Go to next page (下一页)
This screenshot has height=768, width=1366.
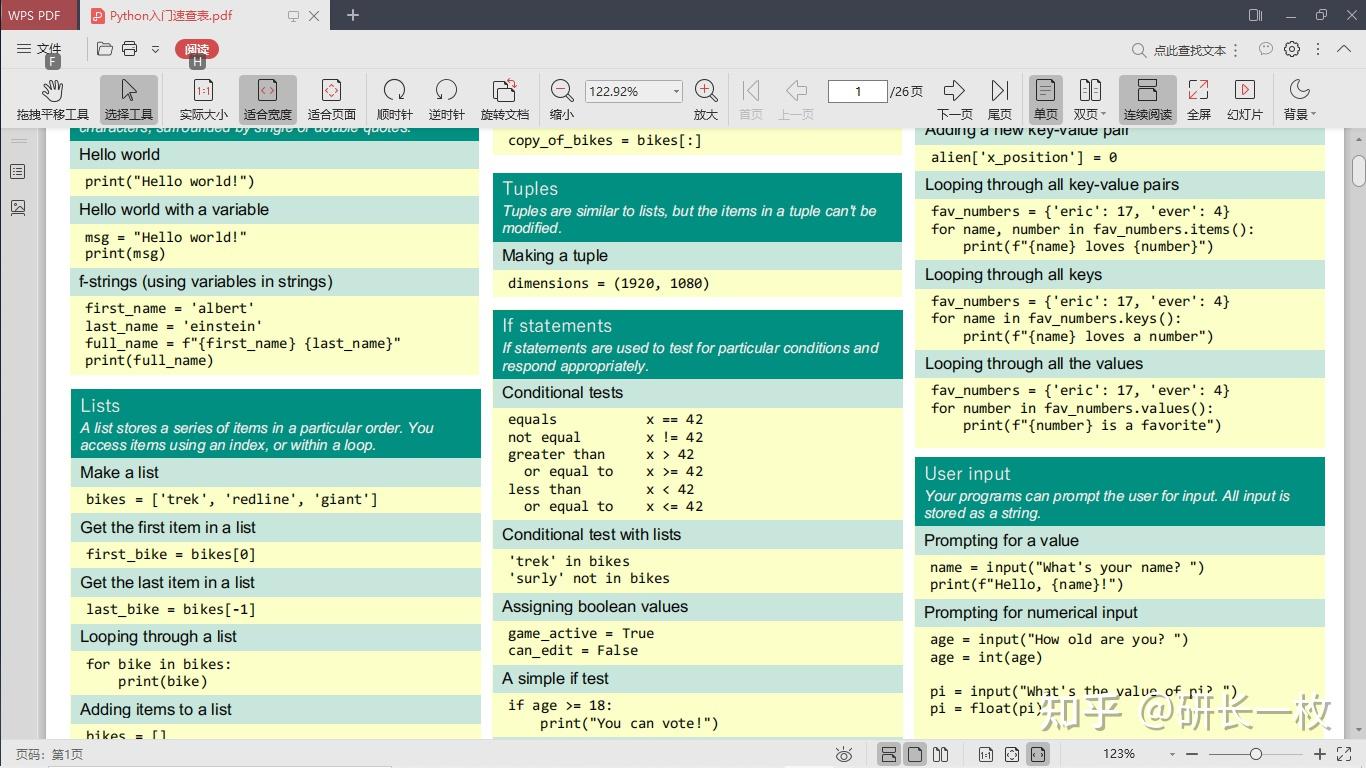(x=954, y=100)
